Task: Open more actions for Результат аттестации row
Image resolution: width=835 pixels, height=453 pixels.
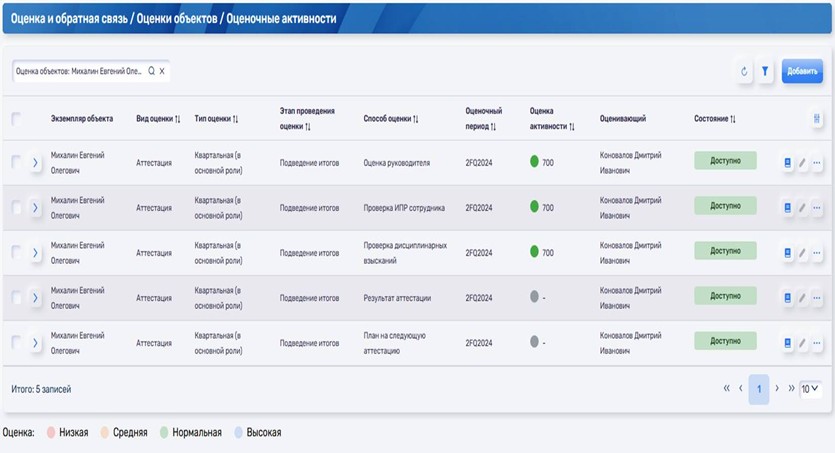Action: tap(817, 298)
